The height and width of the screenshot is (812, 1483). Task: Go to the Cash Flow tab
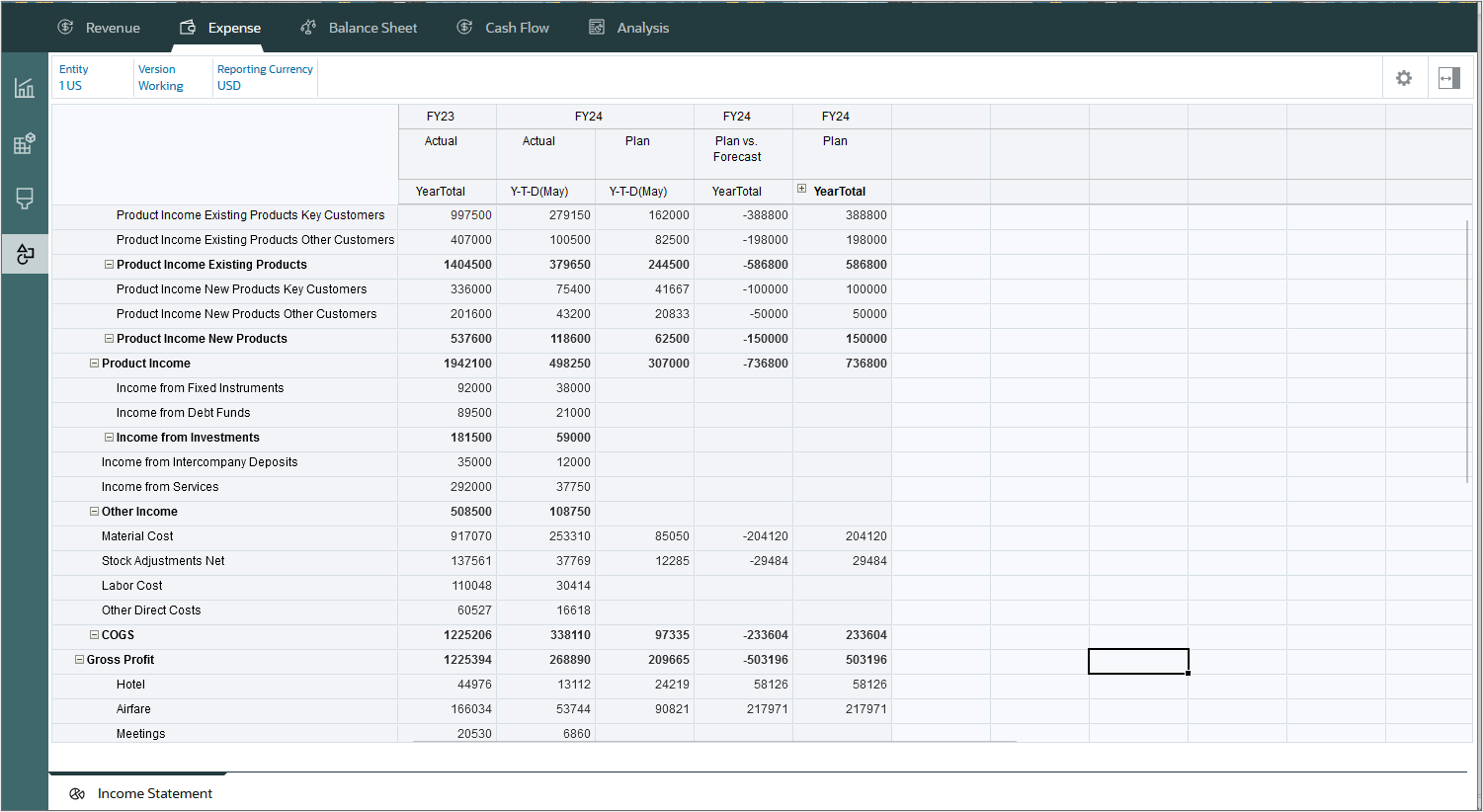click(x=503, y=28)
